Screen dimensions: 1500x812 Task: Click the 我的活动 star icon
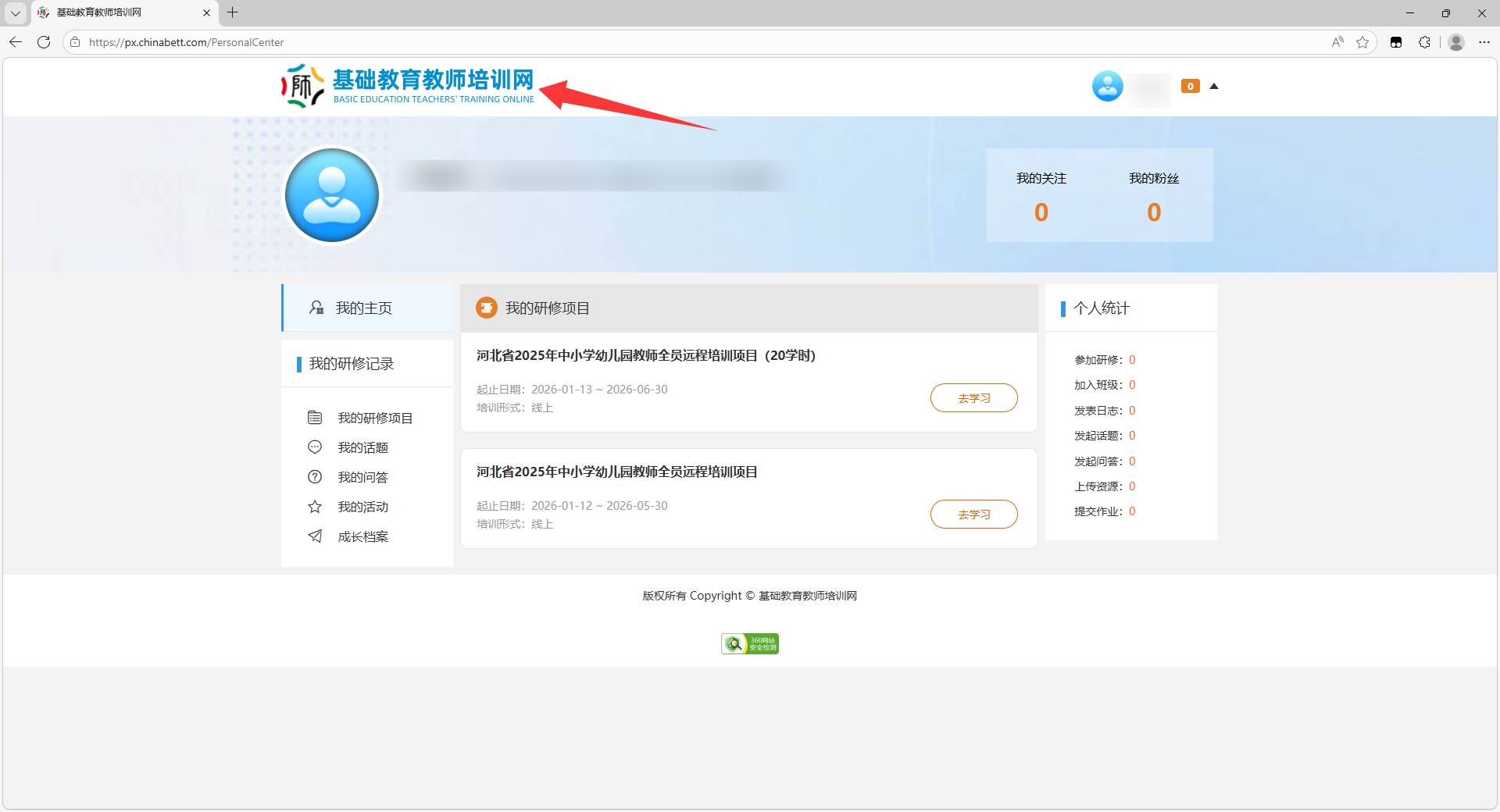(x=315, y=507)
